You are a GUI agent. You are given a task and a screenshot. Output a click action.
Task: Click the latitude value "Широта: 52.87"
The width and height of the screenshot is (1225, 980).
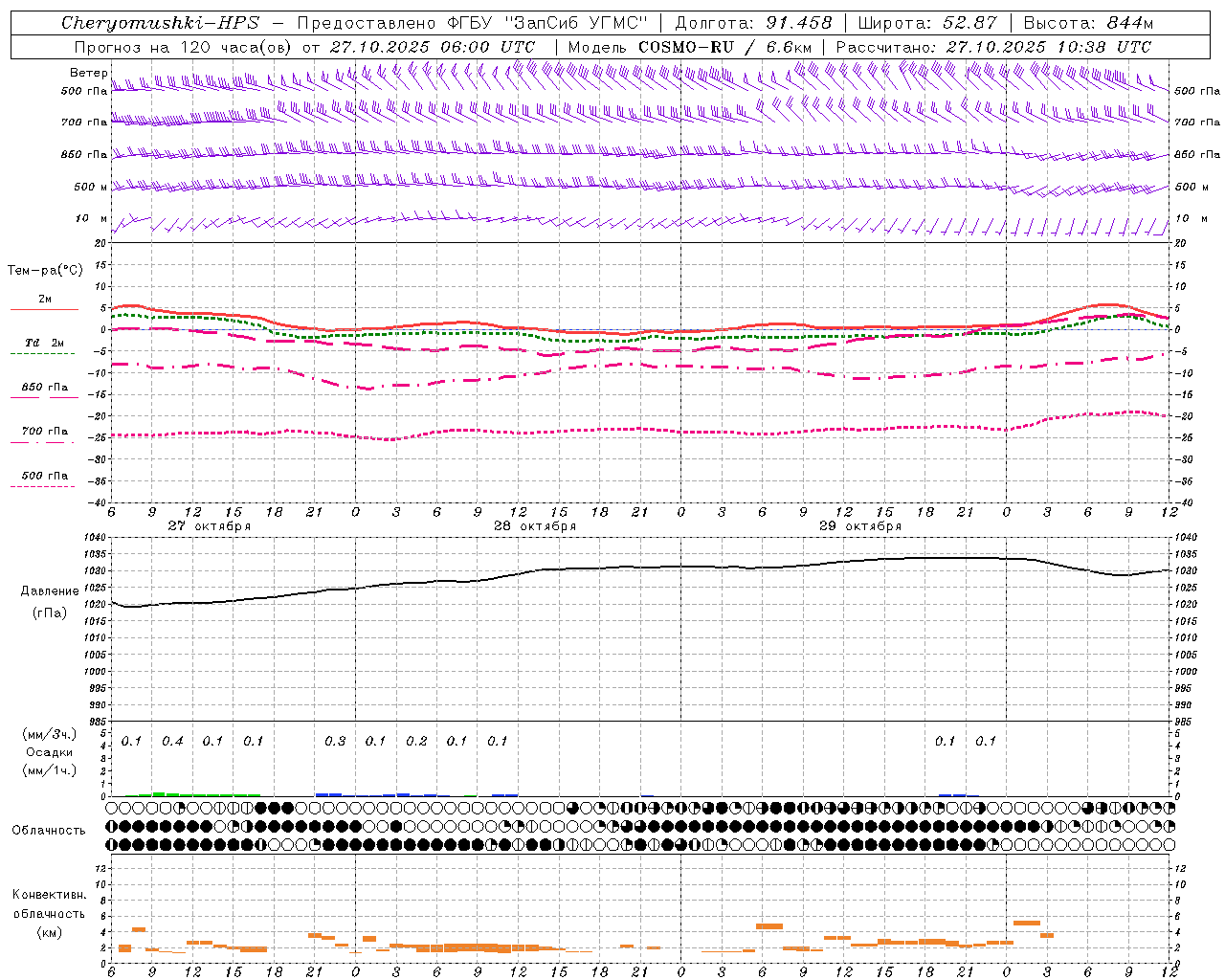click(x=927, y=23)
